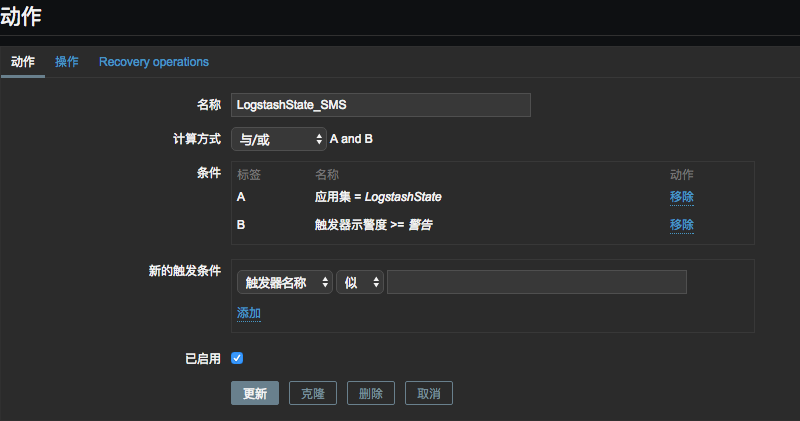This screenshot has height=421, width=800.
Task: Open the 触发器名称 condition type dropdown
Action: (x=285, y=282)
